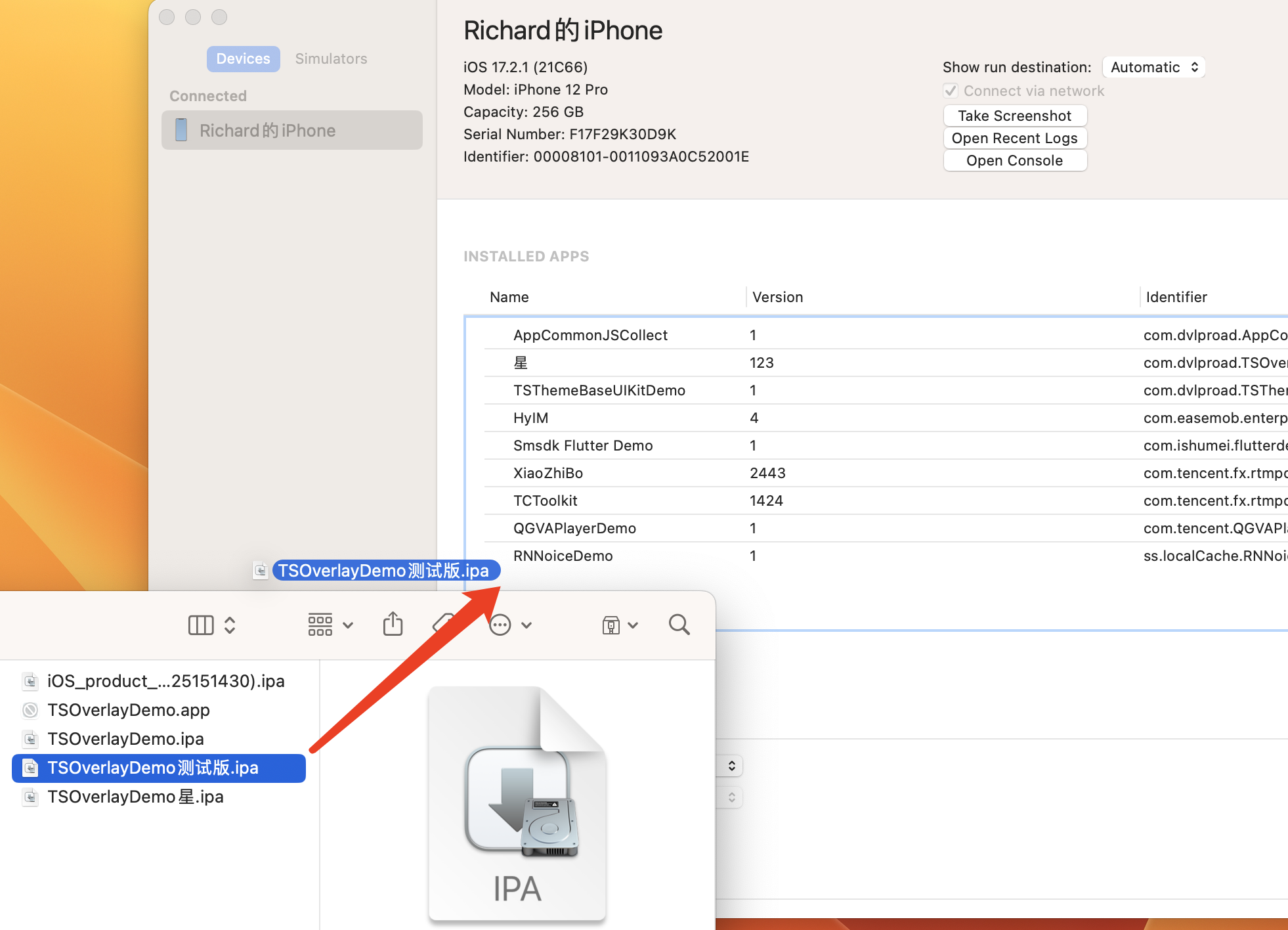Click Finder group-by grid icon
The image size is (1288, 930).
coord(320,625)
